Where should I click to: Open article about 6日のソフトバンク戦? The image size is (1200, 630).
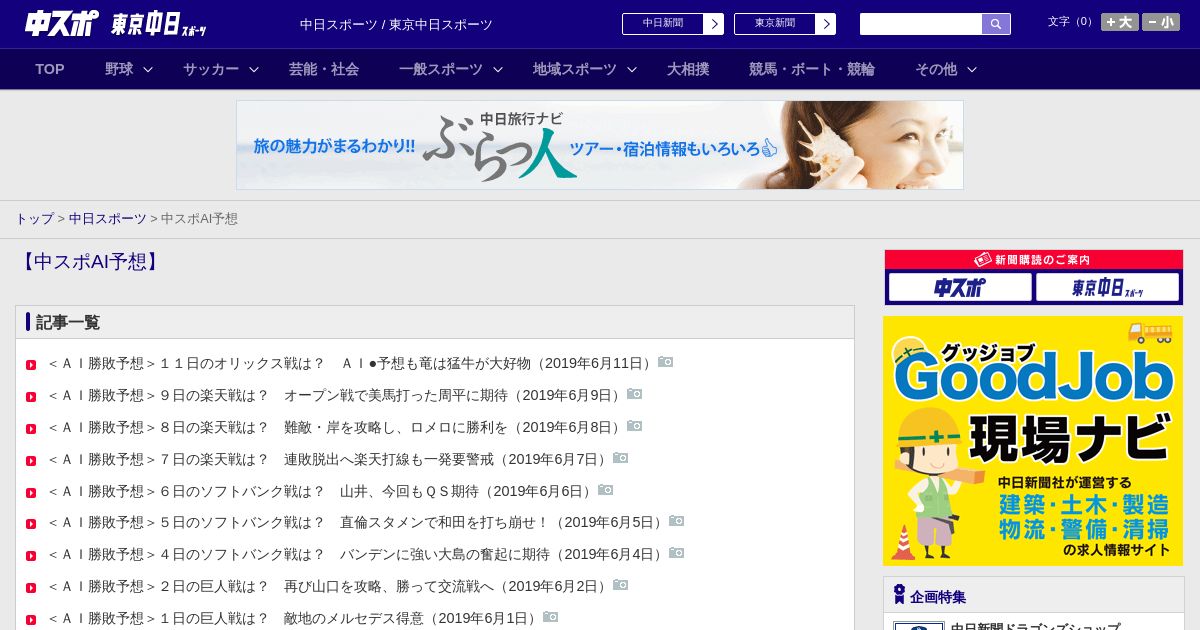[322, 491]
